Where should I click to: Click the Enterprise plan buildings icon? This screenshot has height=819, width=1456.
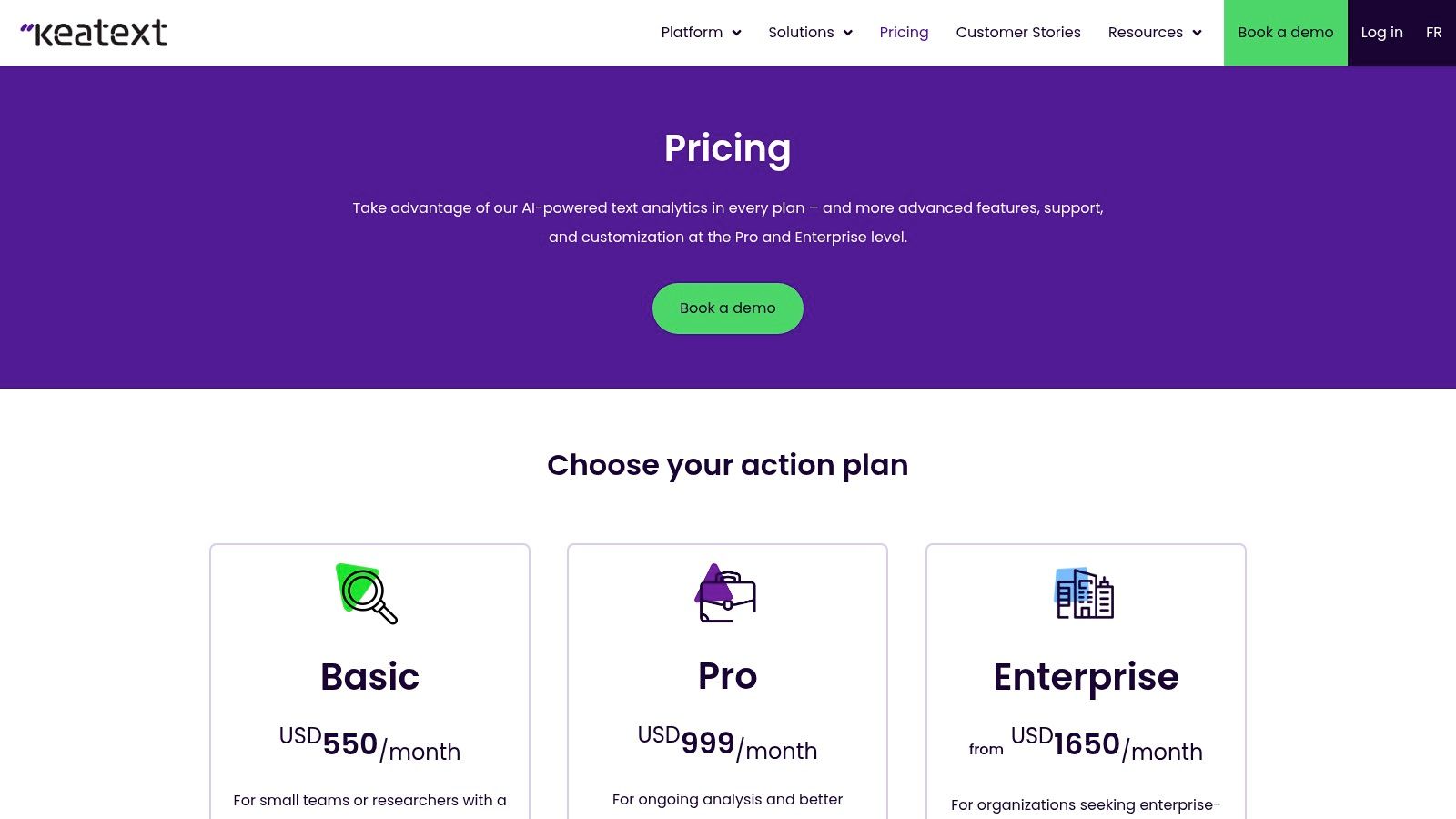1084,593
